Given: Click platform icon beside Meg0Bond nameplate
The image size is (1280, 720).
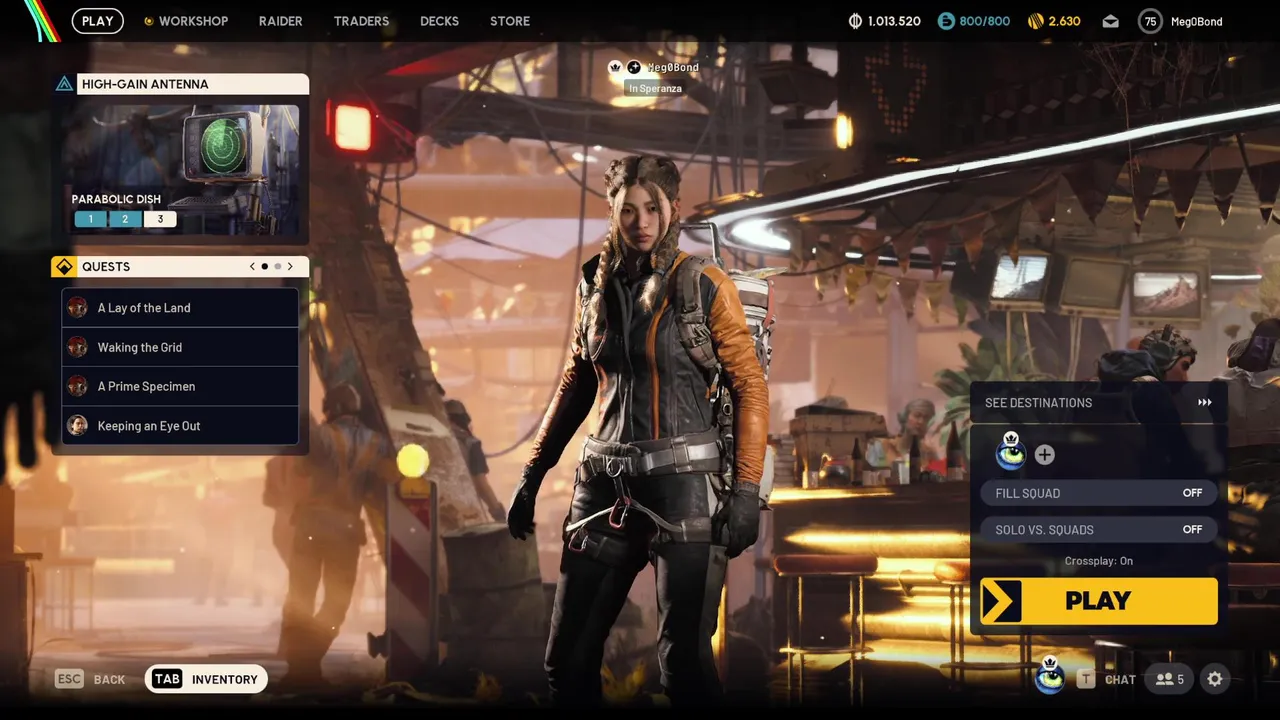Looking at the screenshot, I should tap(633, 67).
